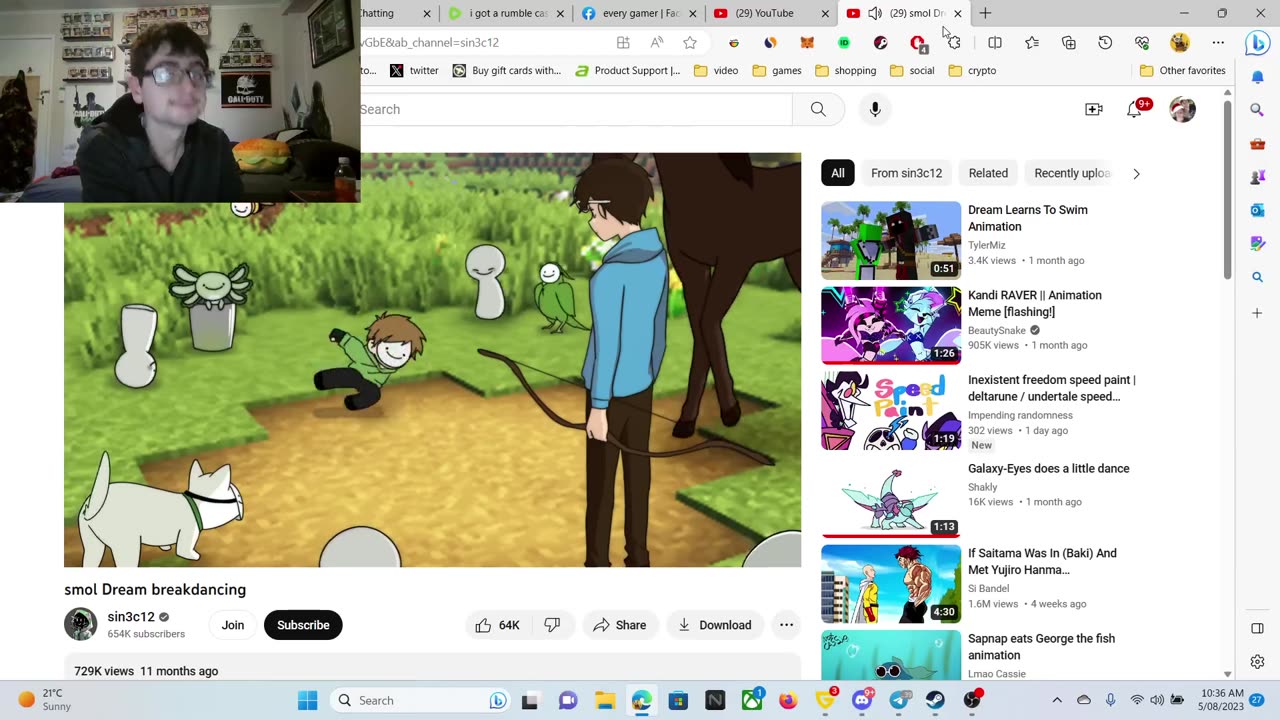1280x720 pixels.
Task: Open the Edge Favorites list icon
Action: (x=1032, y=42)
